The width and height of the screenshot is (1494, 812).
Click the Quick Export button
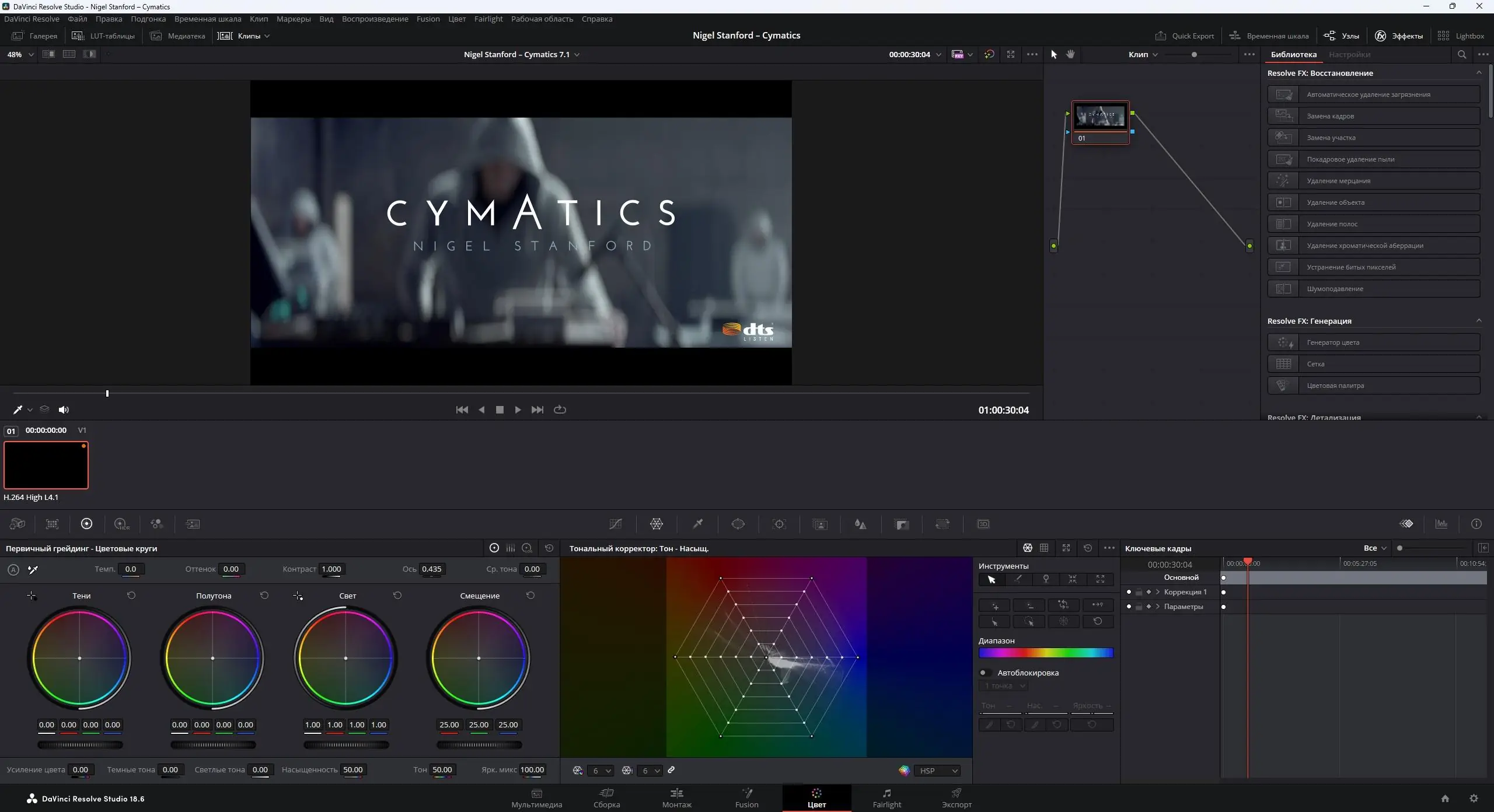point(1185,36)
